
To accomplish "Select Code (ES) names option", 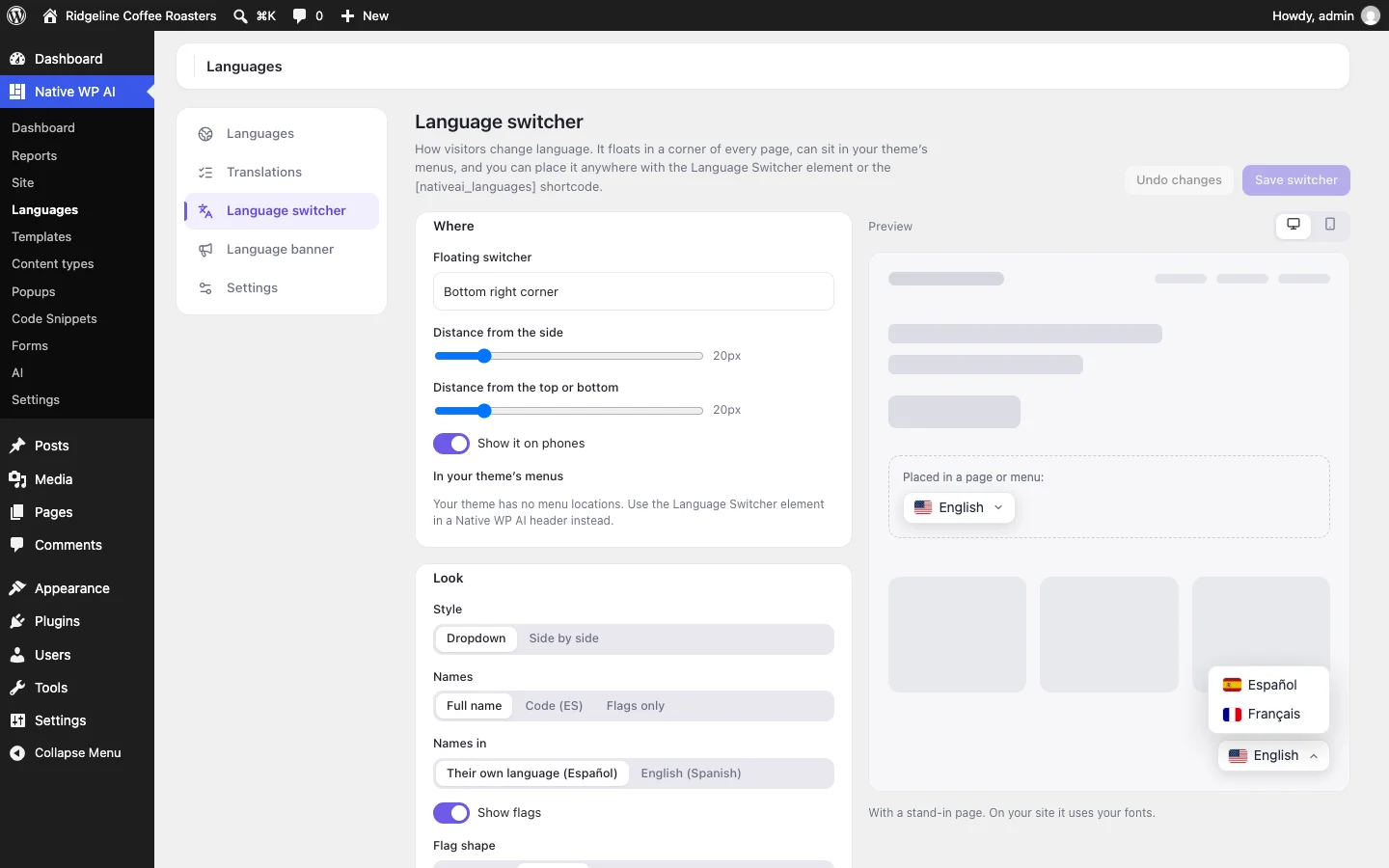I will (x=555, y=706).
